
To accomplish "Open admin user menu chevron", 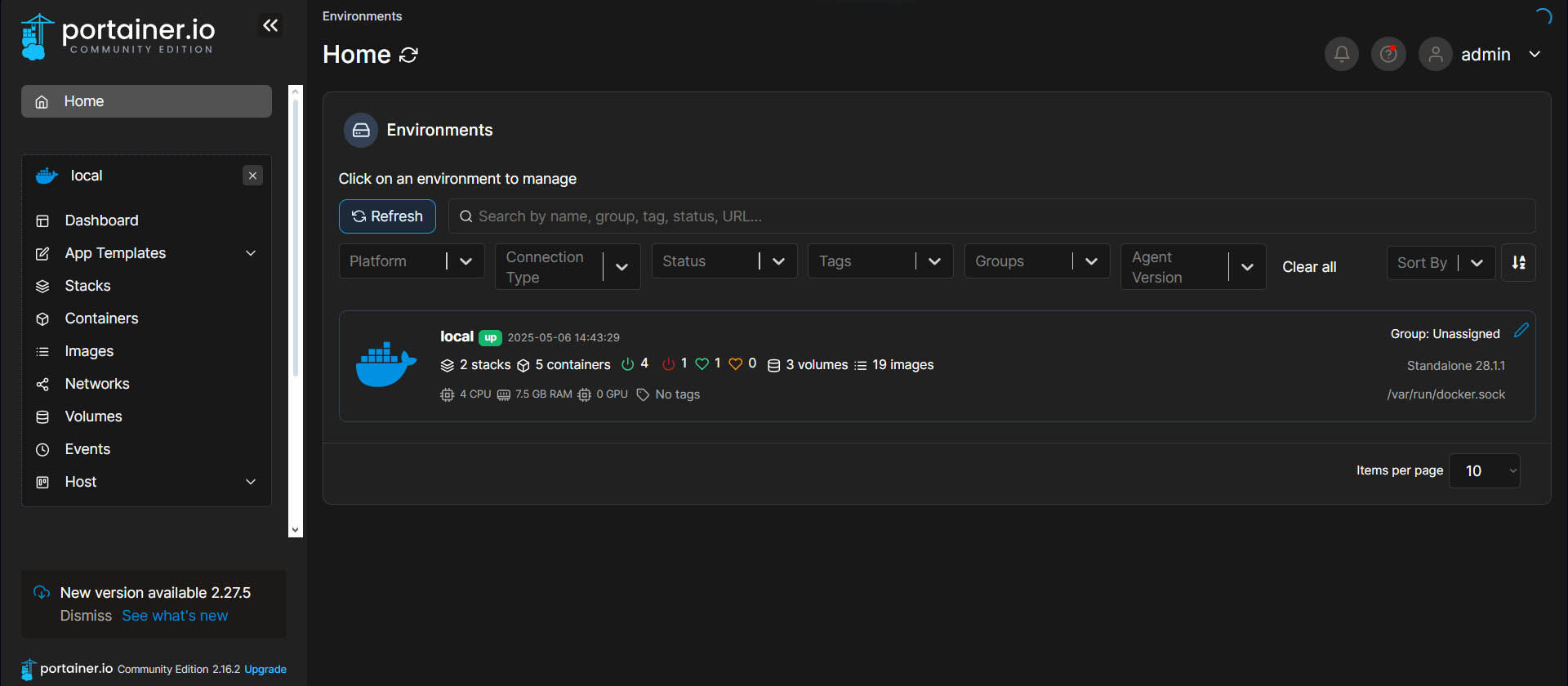I will [1535, 54].
